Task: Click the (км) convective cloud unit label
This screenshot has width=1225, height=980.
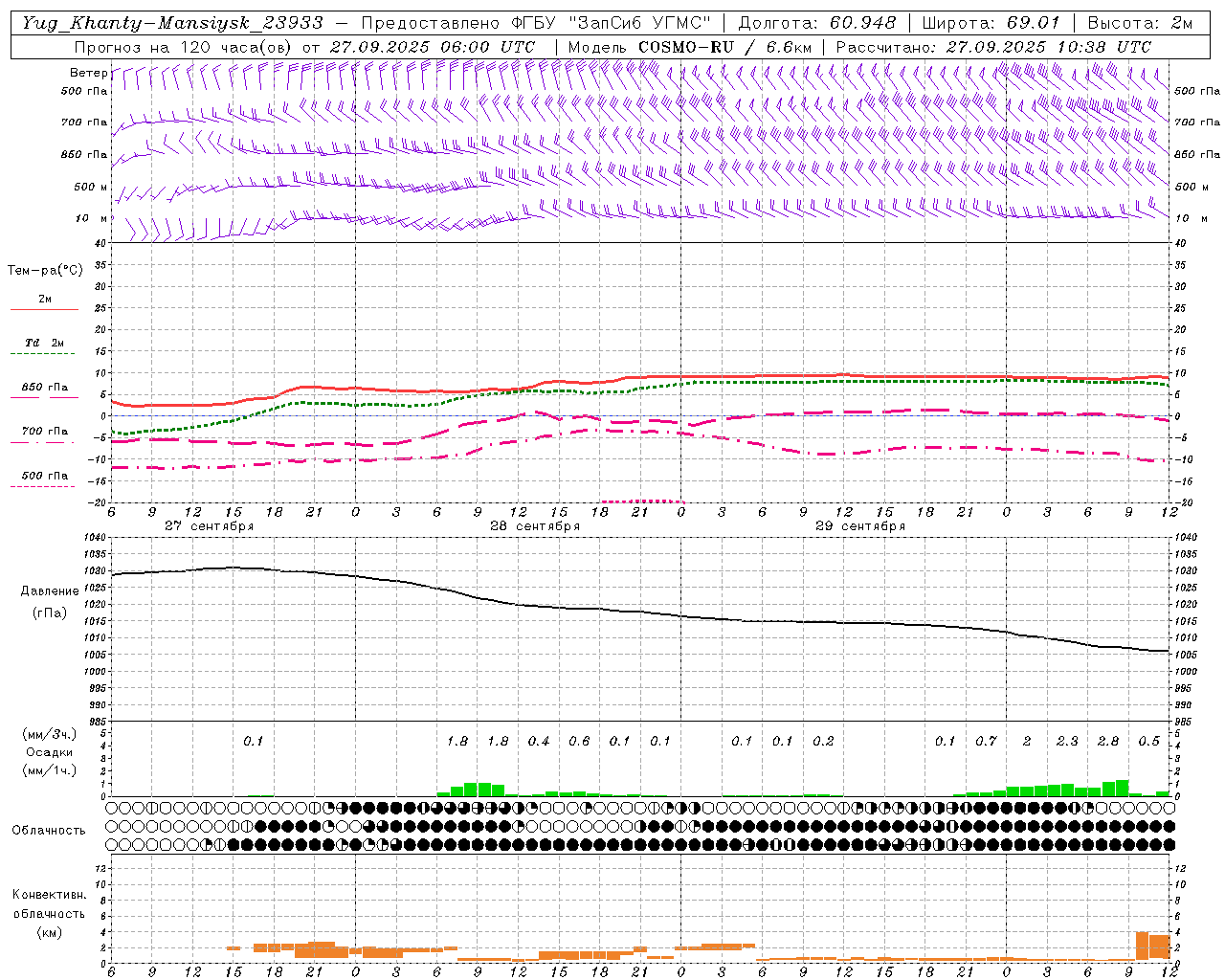Action: (x=49, y=933)
